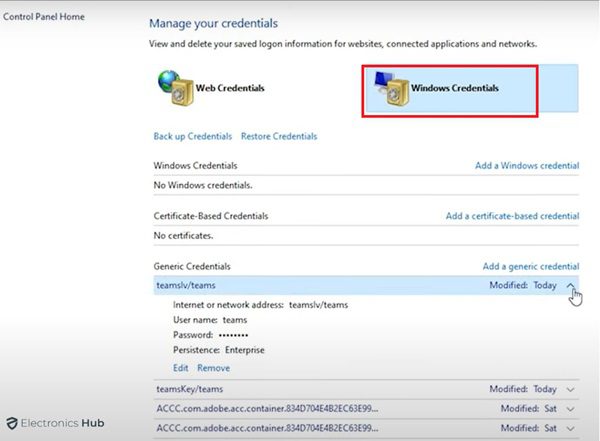Select the Web Credentials label

click(x=230, y=88)
